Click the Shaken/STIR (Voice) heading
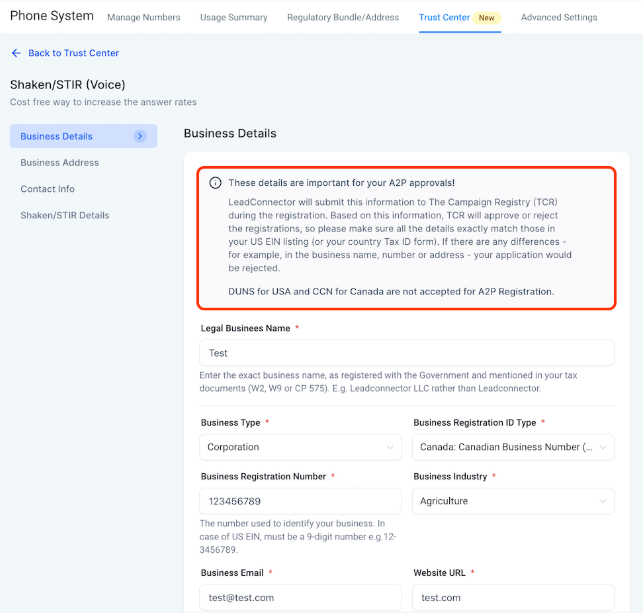This screenshot has height=613, width=643. pos(68,84)
